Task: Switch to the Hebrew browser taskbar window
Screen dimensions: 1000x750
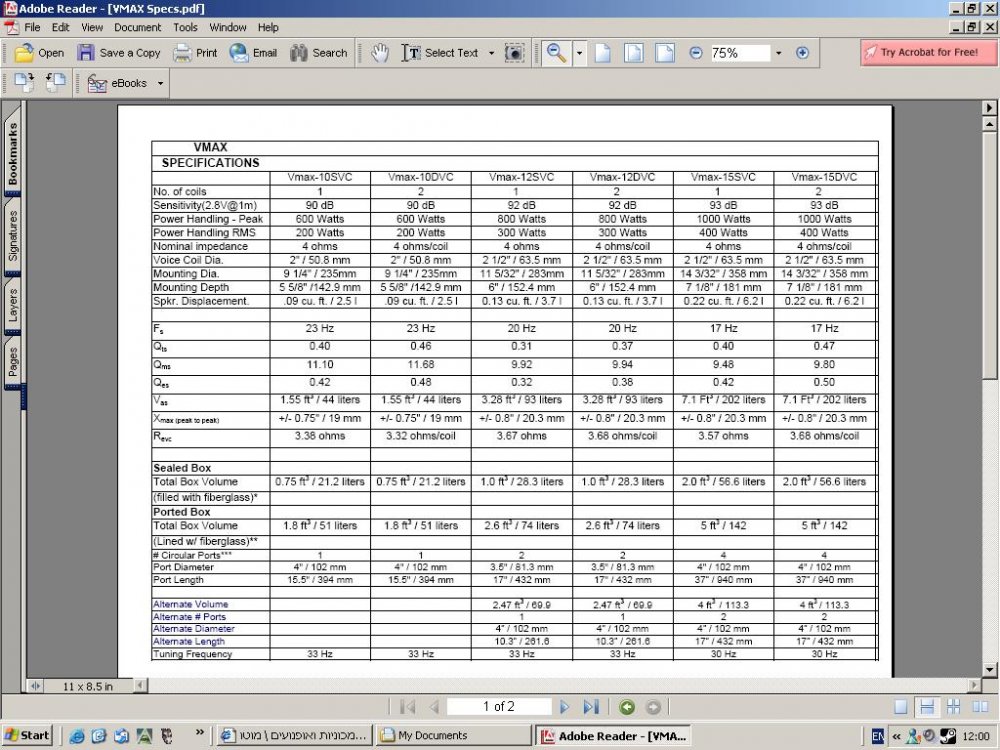Action: [294, 735]
